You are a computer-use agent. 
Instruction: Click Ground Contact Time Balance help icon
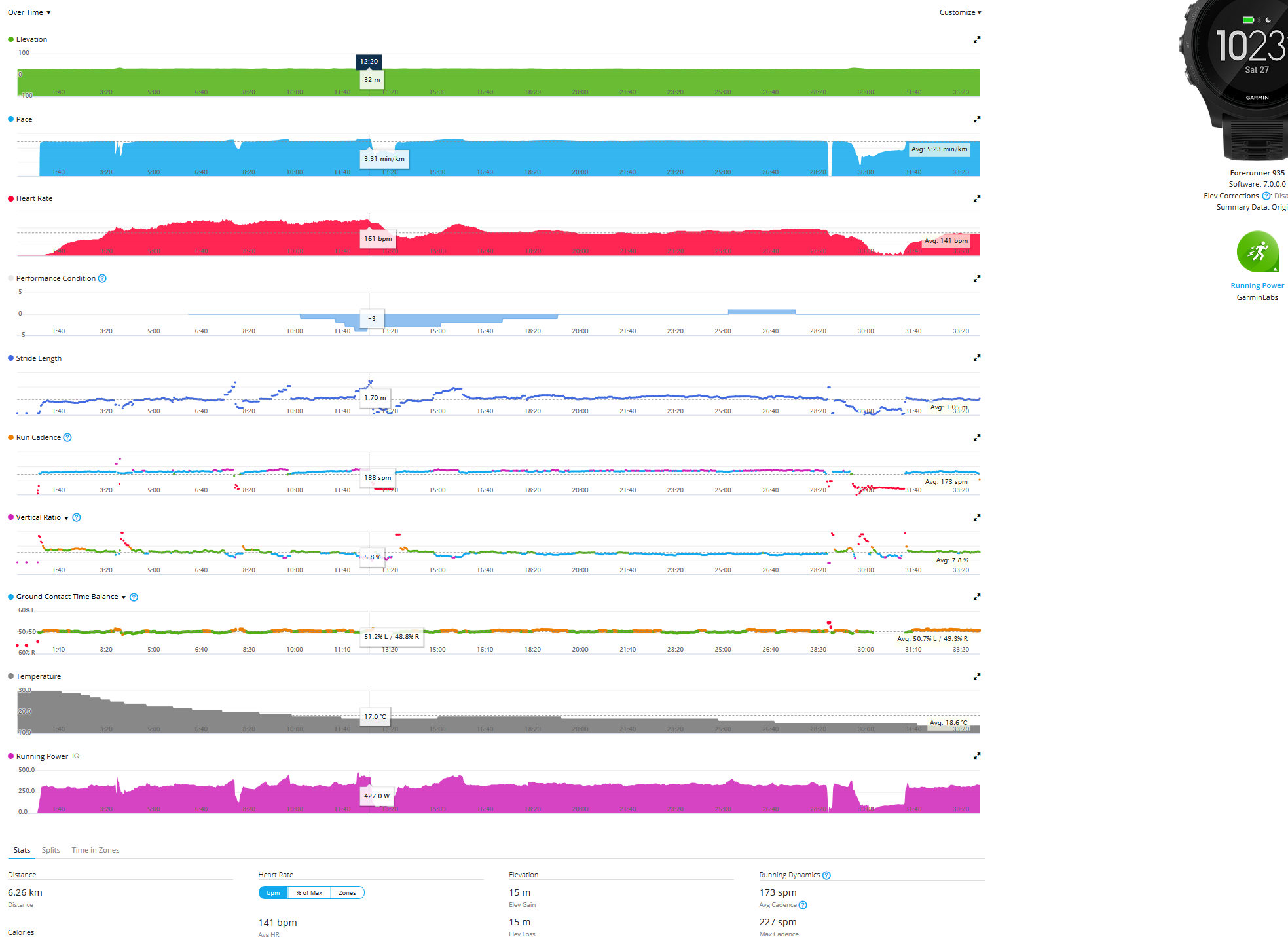[x=134, y=597]
